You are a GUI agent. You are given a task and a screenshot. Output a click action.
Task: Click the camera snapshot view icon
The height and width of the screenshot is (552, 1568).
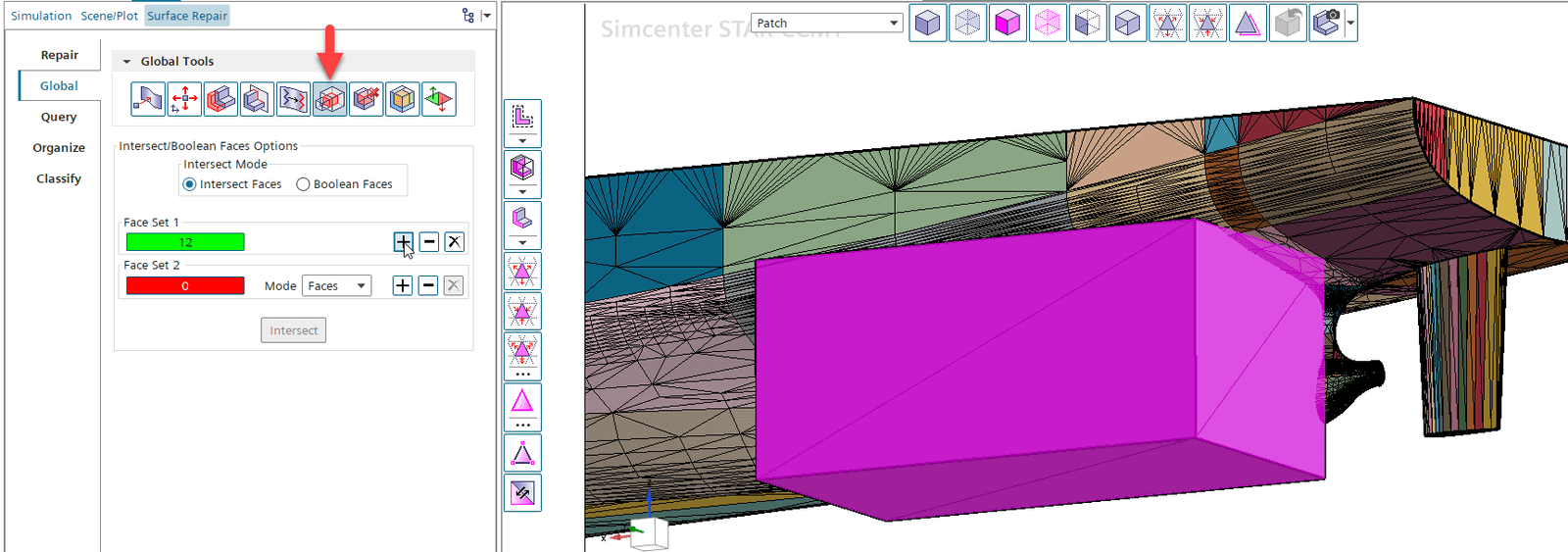coord(1326,23)
